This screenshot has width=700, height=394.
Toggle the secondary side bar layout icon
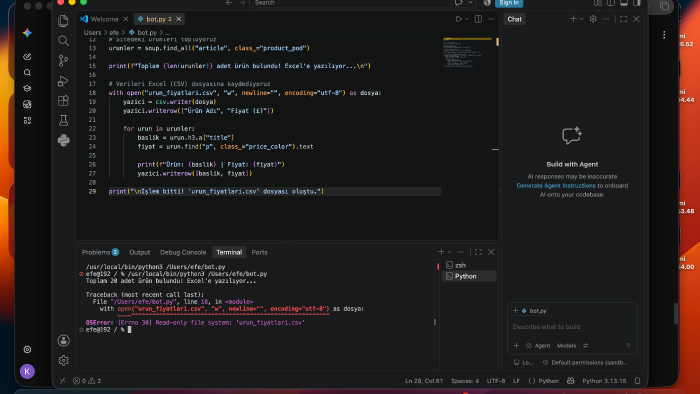click(637, 3)
